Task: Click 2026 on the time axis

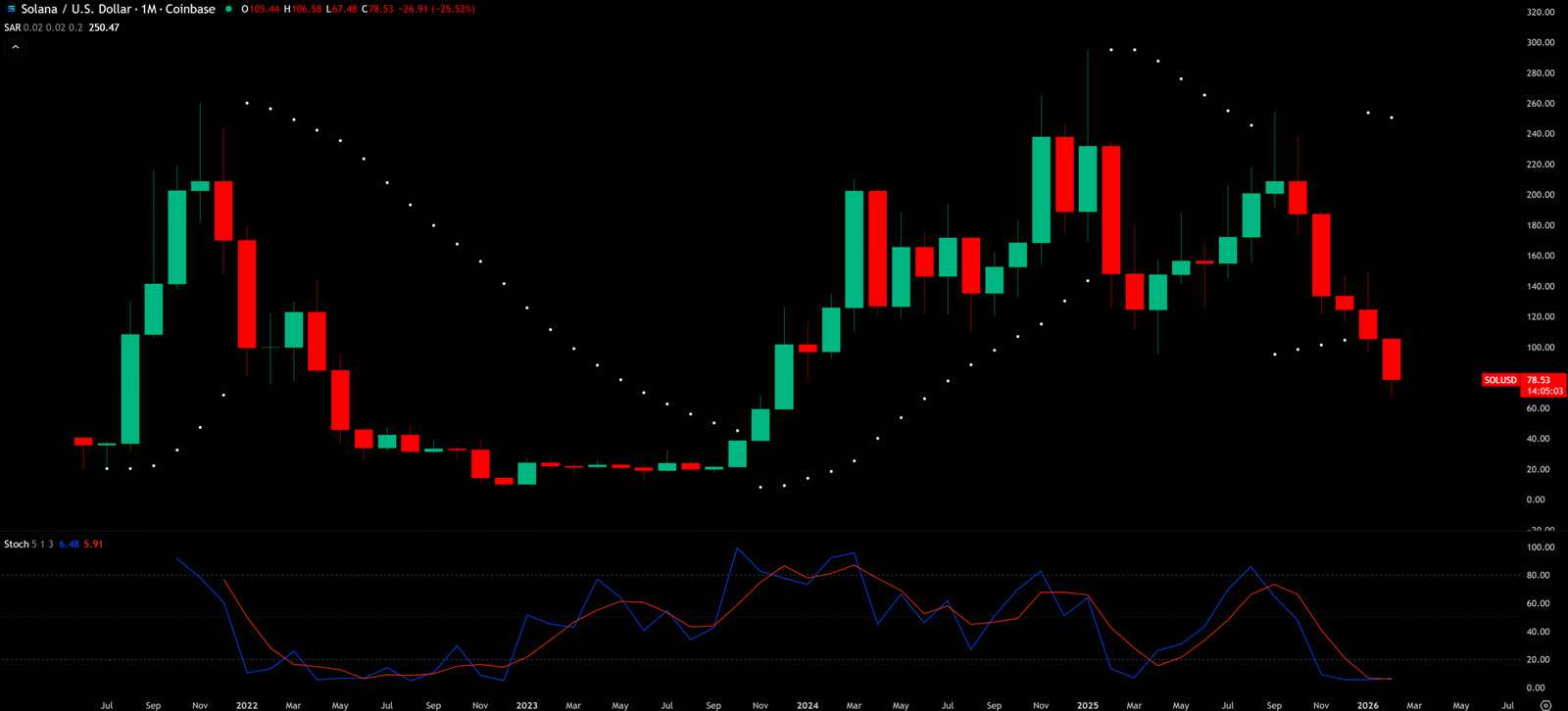Action: click(1367, 705)
